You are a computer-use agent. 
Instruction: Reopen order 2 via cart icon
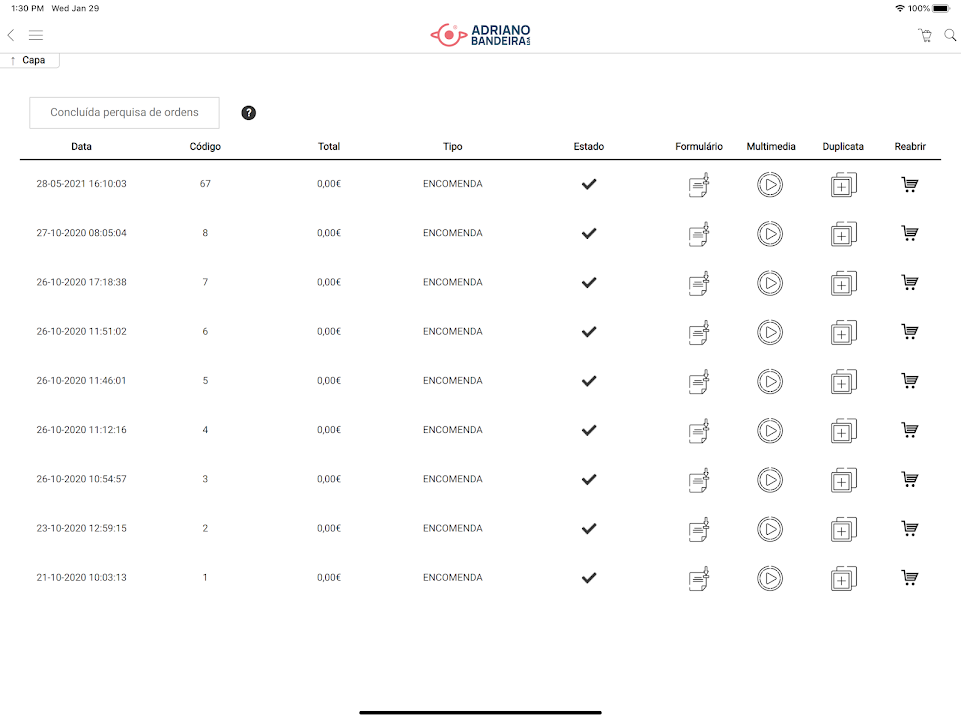click(x=909, y=528)
